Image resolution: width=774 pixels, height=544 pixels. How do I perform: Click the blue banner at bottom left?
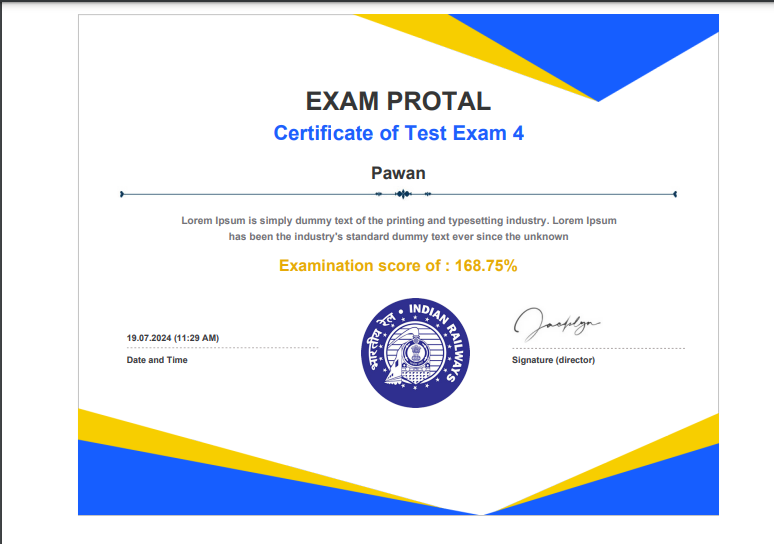pos(200,490)
